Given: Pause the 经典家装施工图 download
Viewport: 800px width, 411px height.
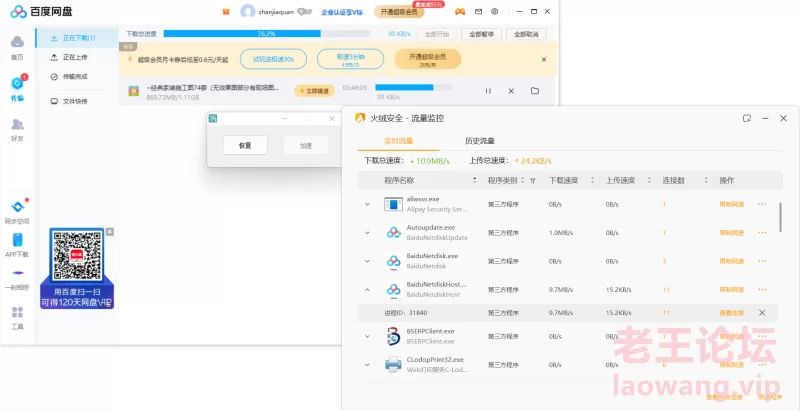Looking at the screenshot, I should (488, 91).
